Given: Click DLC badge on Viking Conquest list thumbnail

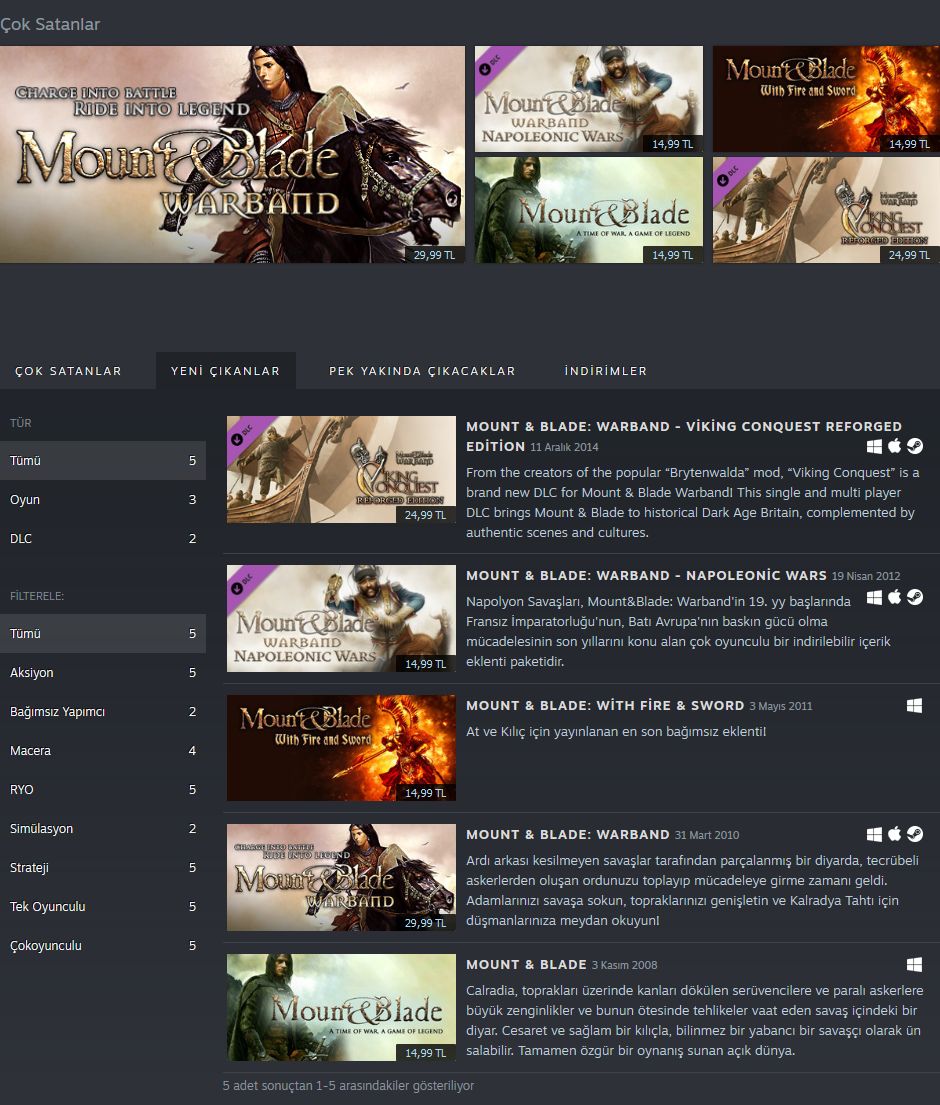Looking at the screenshot, I should pyautogui.click(x=245, y=434).
